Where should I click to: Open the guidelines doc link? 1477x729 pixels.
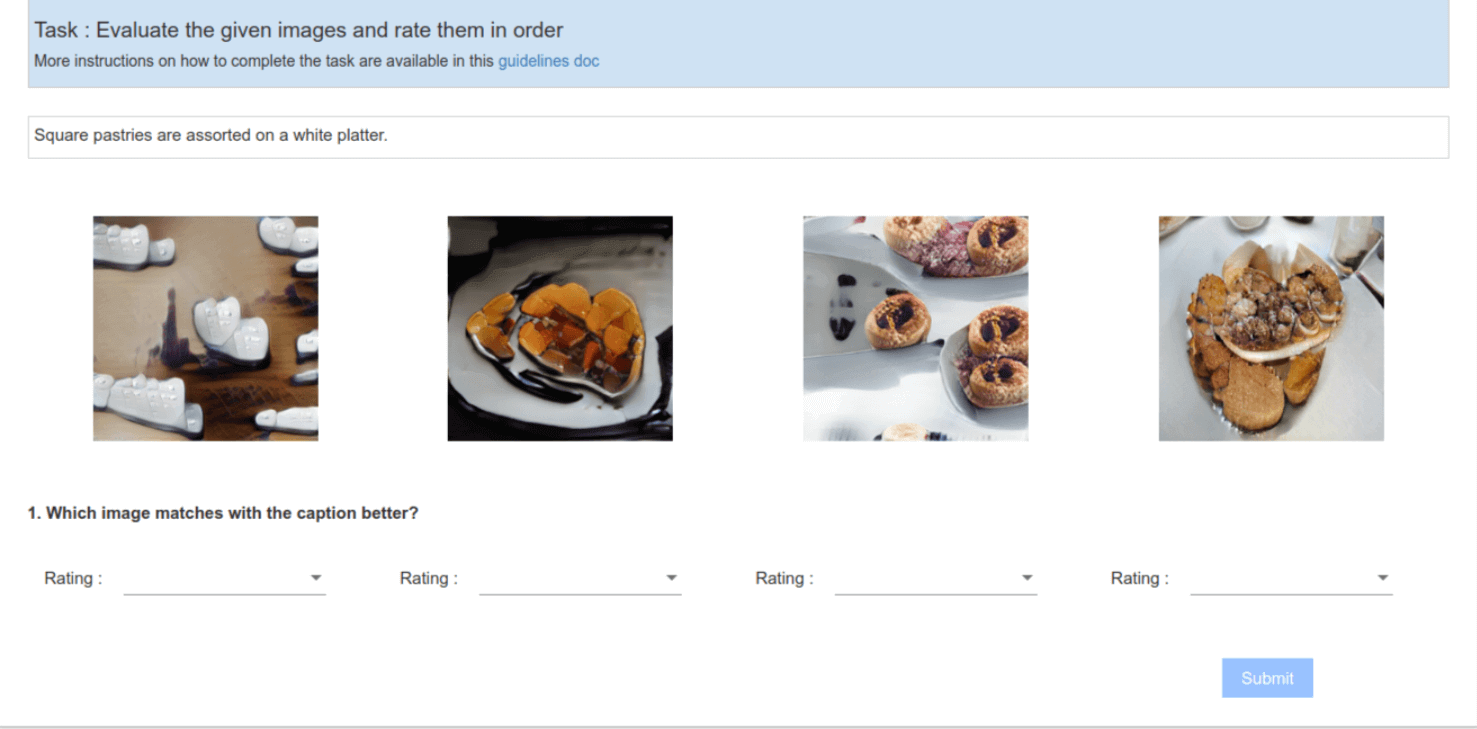(x=548, y=61)
